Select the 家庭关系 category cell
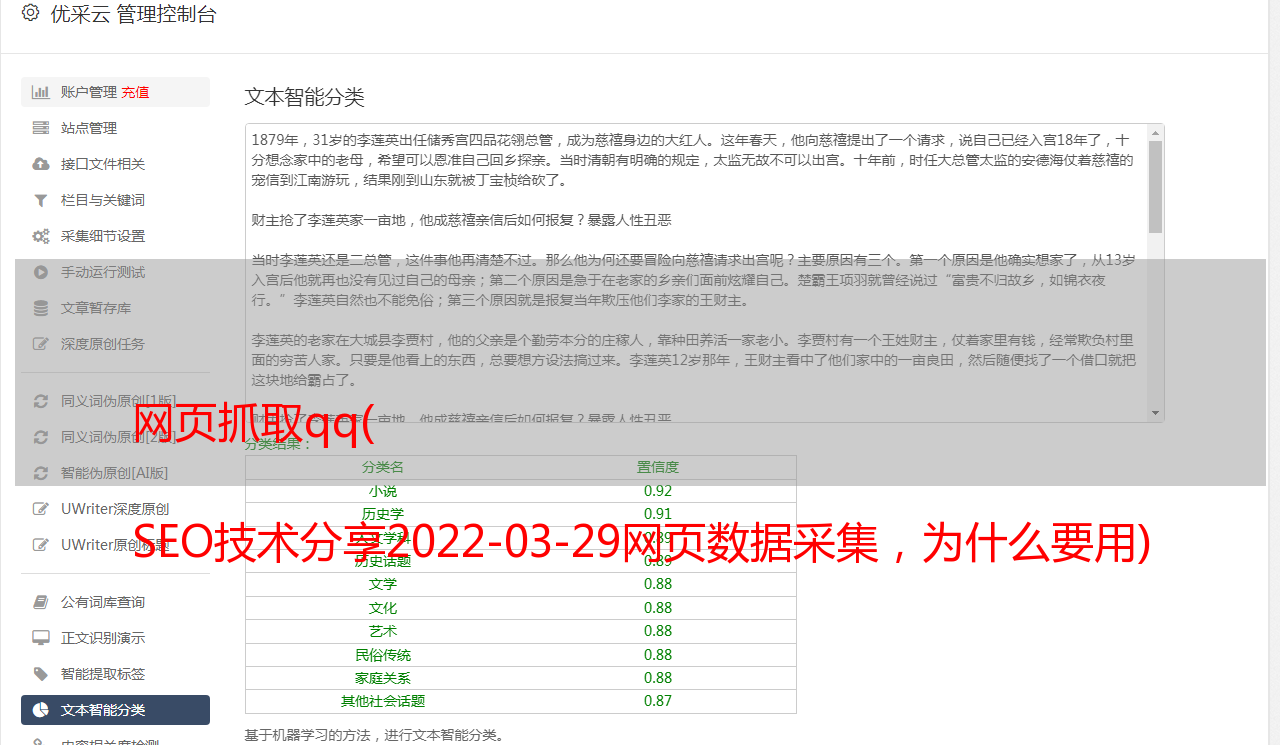The image size is (1280, 745). pos(383,678)
